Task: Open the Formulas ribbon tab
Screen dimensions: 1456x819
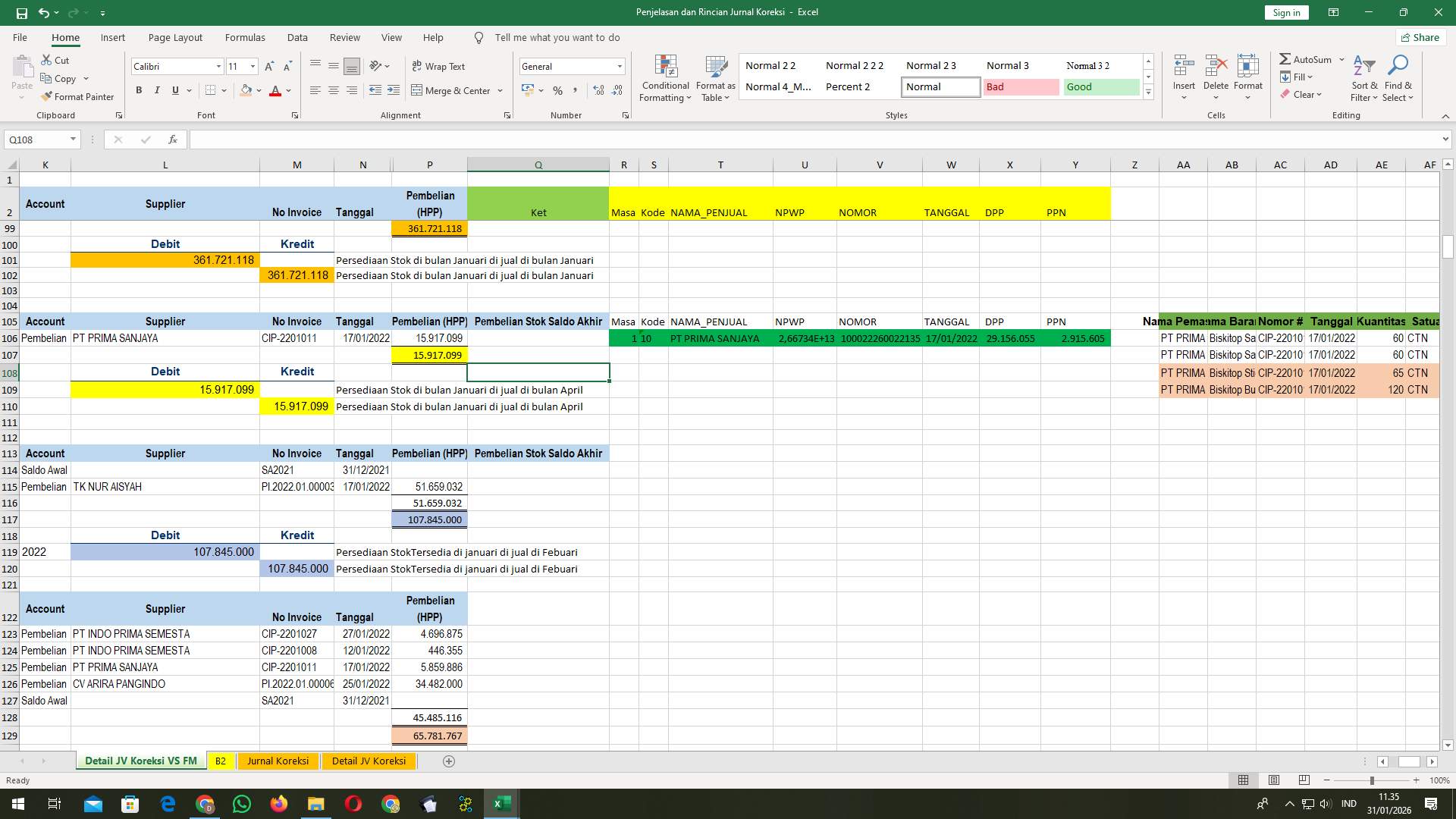Action: 245,37
